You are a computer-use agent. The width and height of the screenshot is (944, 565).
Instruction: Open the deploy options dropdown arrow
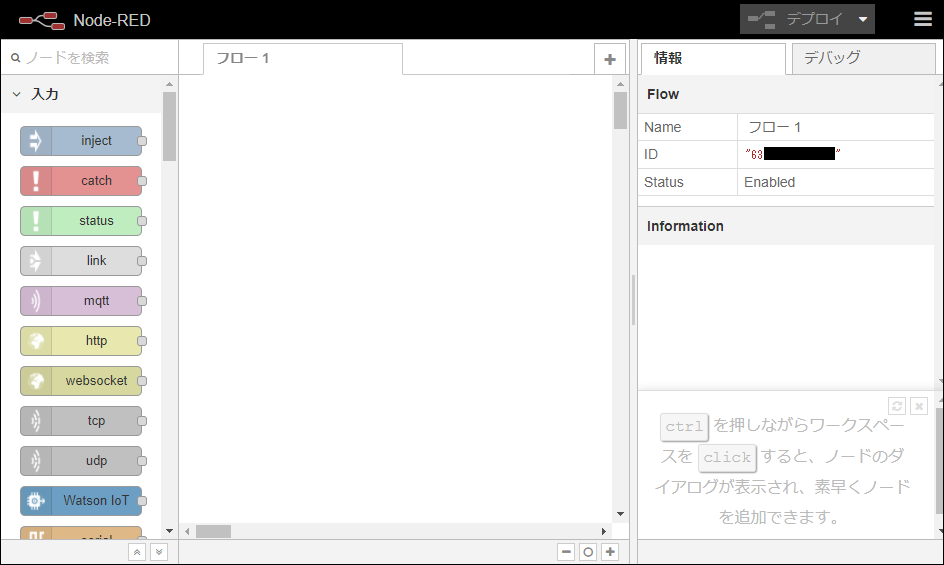click(863, 19)
